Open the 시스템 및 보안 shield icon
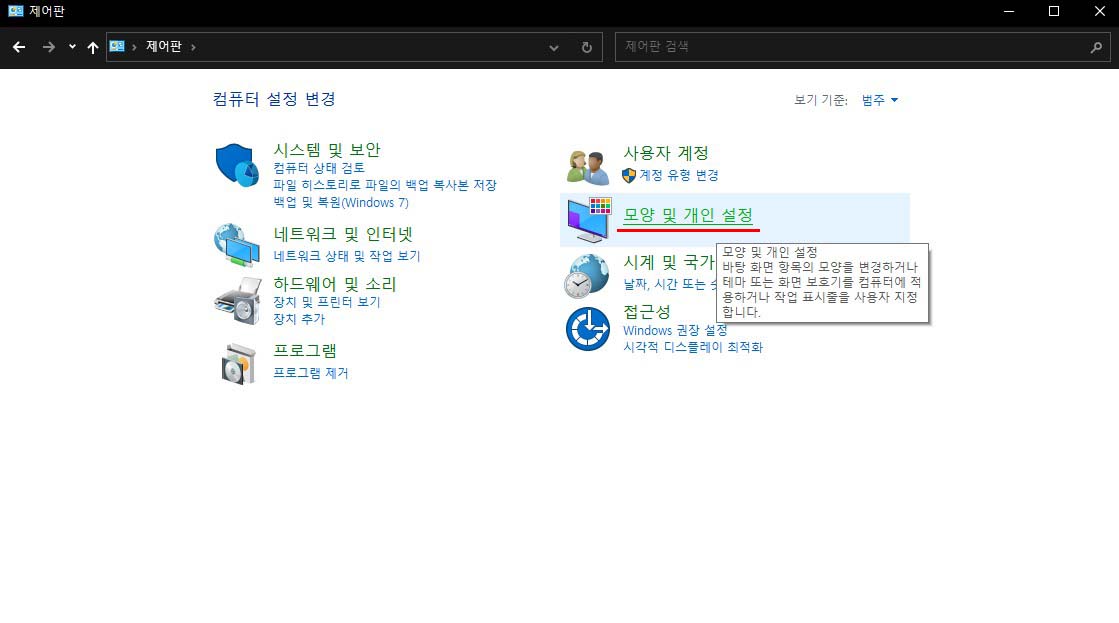Image resolution: width=1119 pixels, height=623 pixels. (237, 165)
